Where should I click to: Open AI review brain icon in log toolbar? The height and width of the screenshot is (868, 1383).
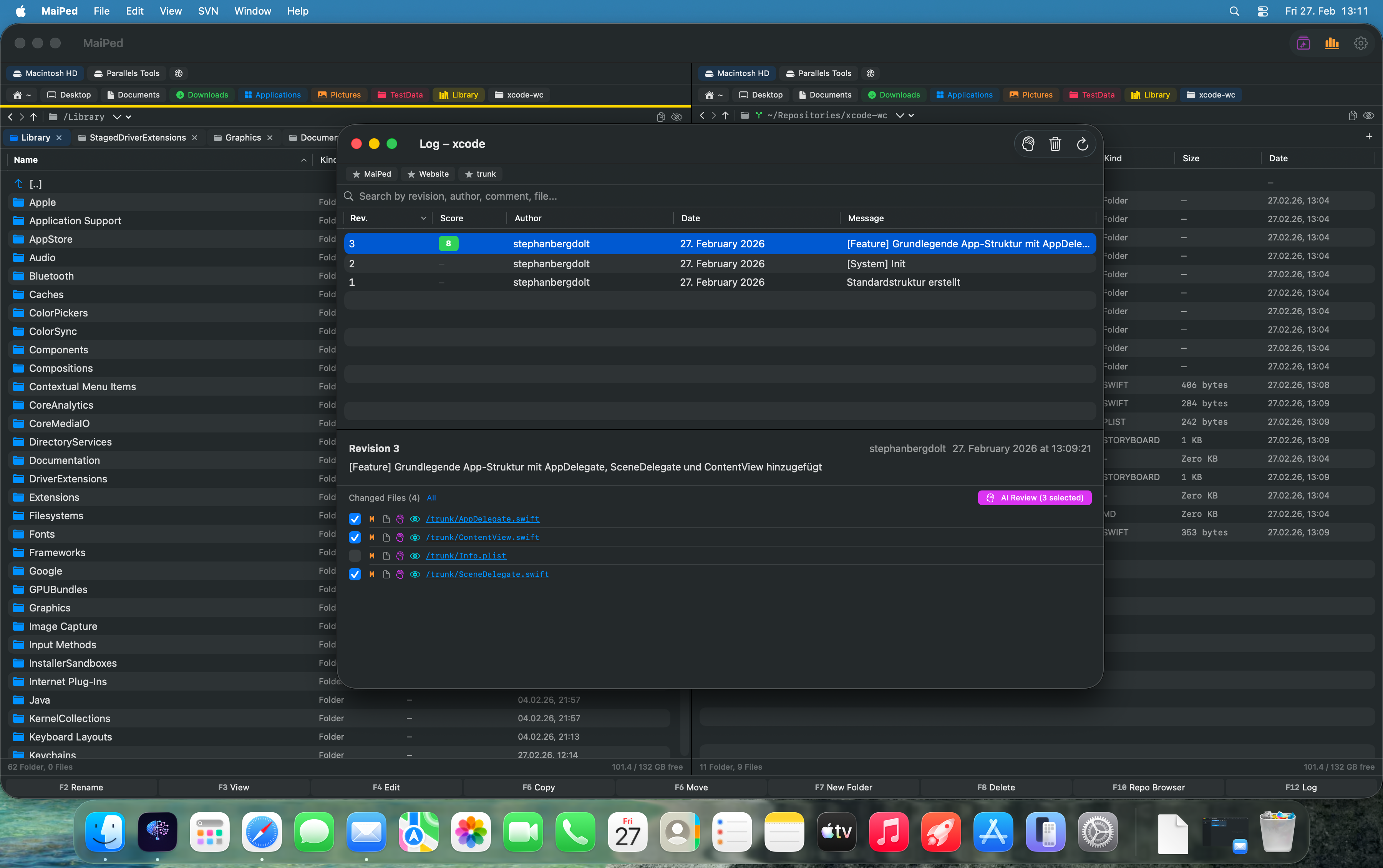point(1028,144)
